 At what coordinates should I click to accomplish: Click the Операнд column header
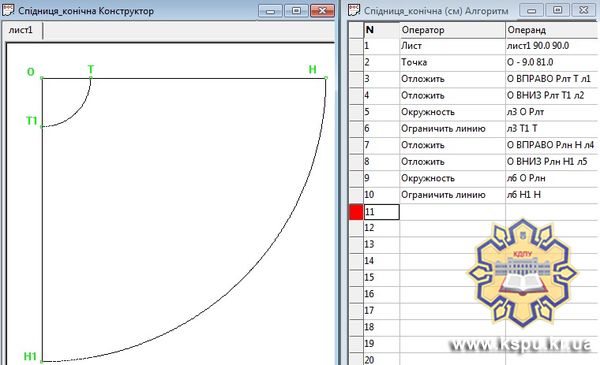point(552,30)
